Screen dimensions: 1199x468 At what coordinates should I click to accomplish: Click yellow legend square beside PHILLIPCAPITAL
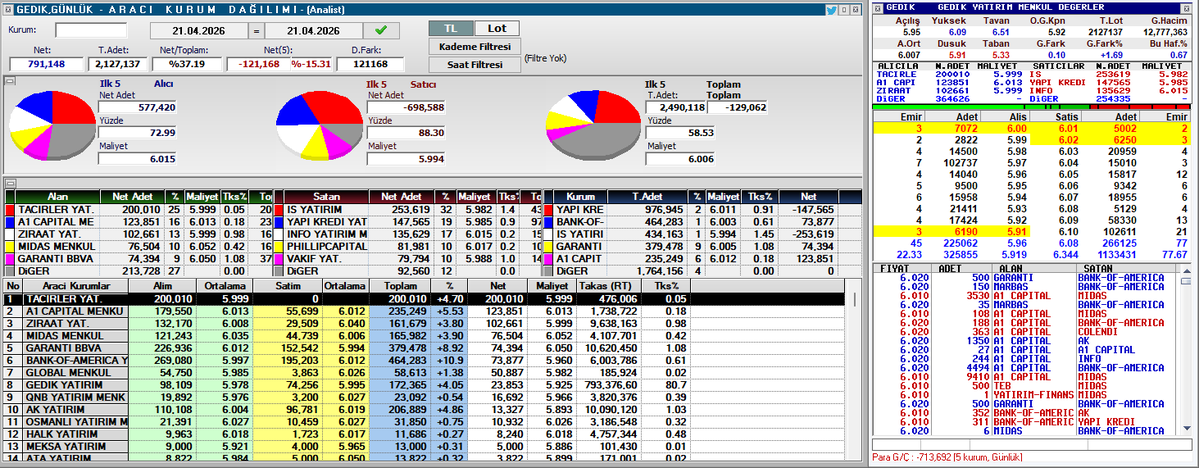click(x=278, y=246)
